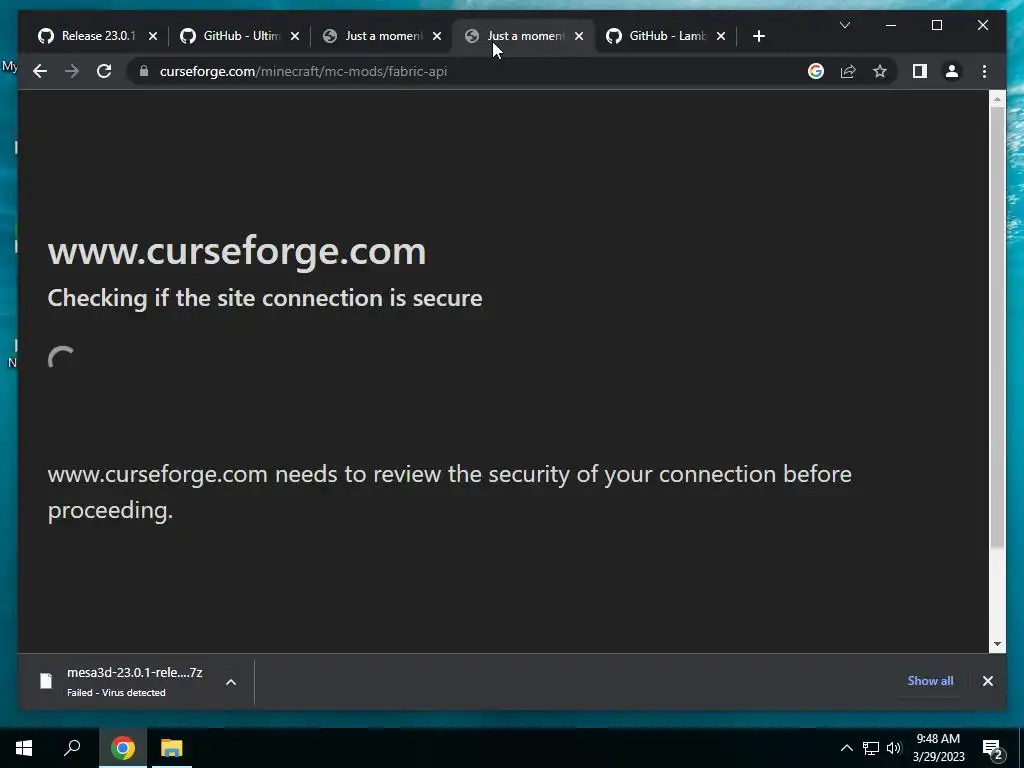The height and width of the screenshot is (768, 1024).
Task: Bookmark this page with the star icon
Action: 880,71
